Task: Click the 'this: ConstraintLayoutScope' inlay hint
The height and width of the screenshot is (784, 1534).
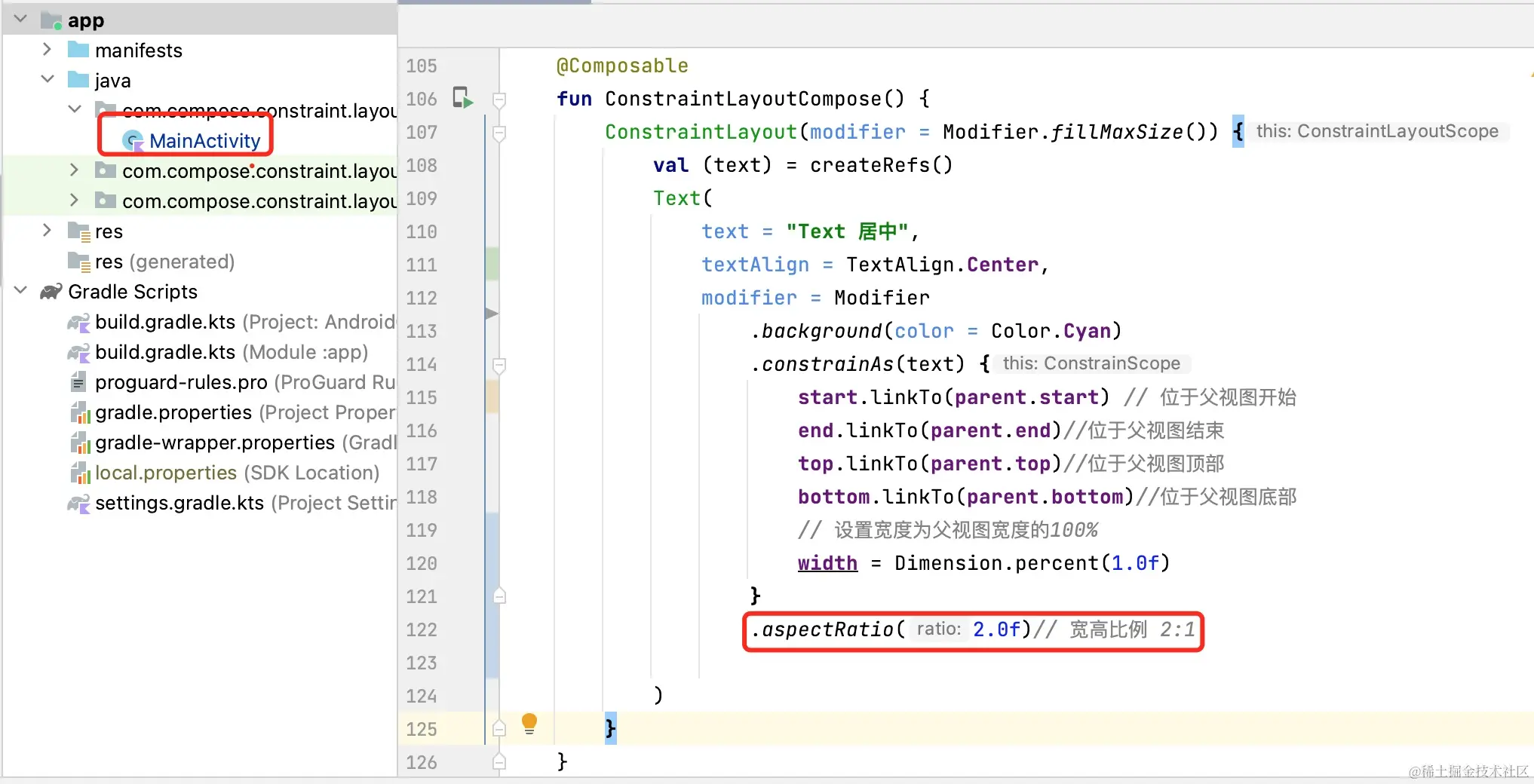Action: (1377, 132)
